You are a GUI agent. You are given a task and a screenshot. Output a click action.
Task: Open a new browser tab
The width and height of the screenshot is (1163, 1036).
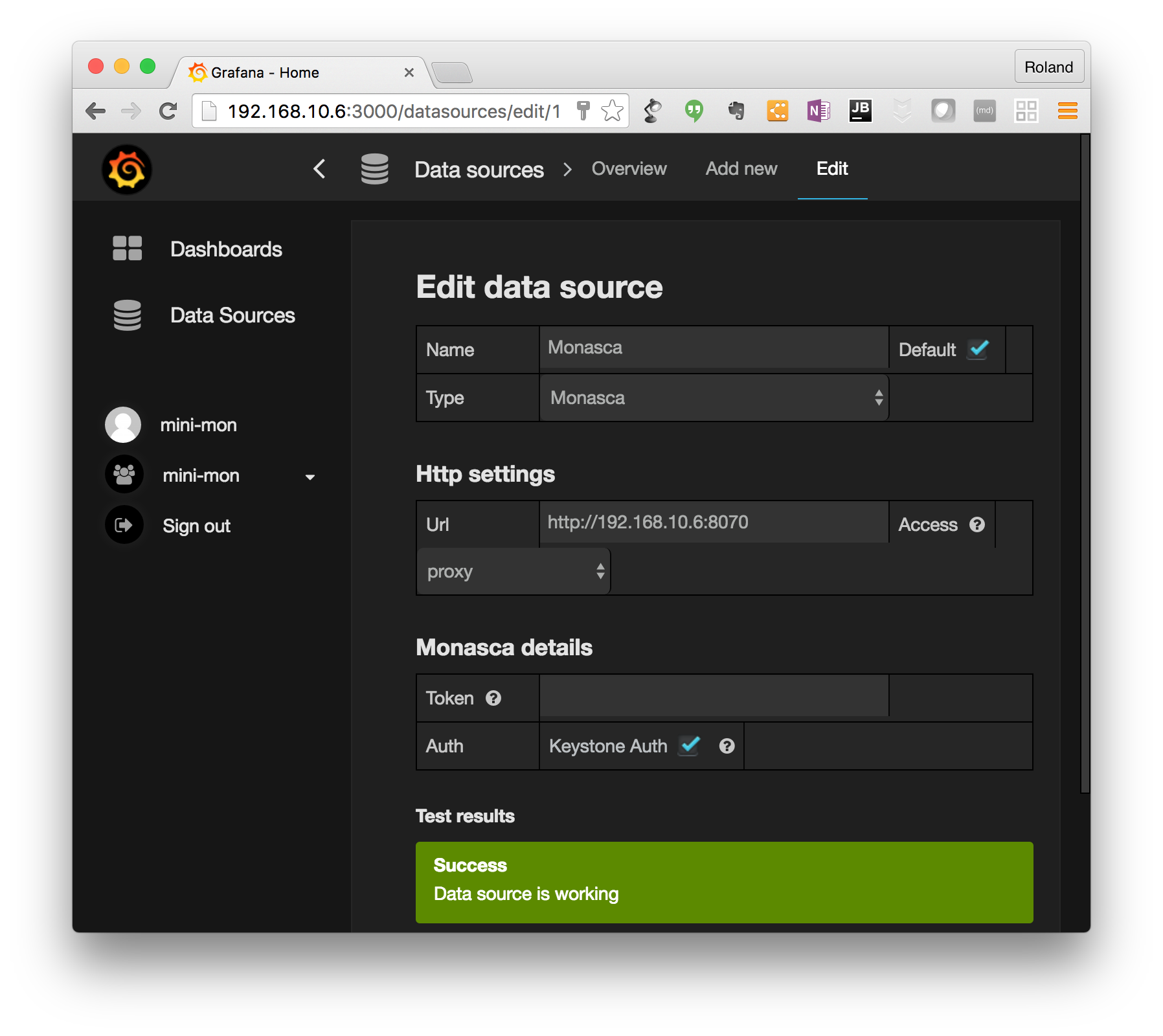pos(452,73)
